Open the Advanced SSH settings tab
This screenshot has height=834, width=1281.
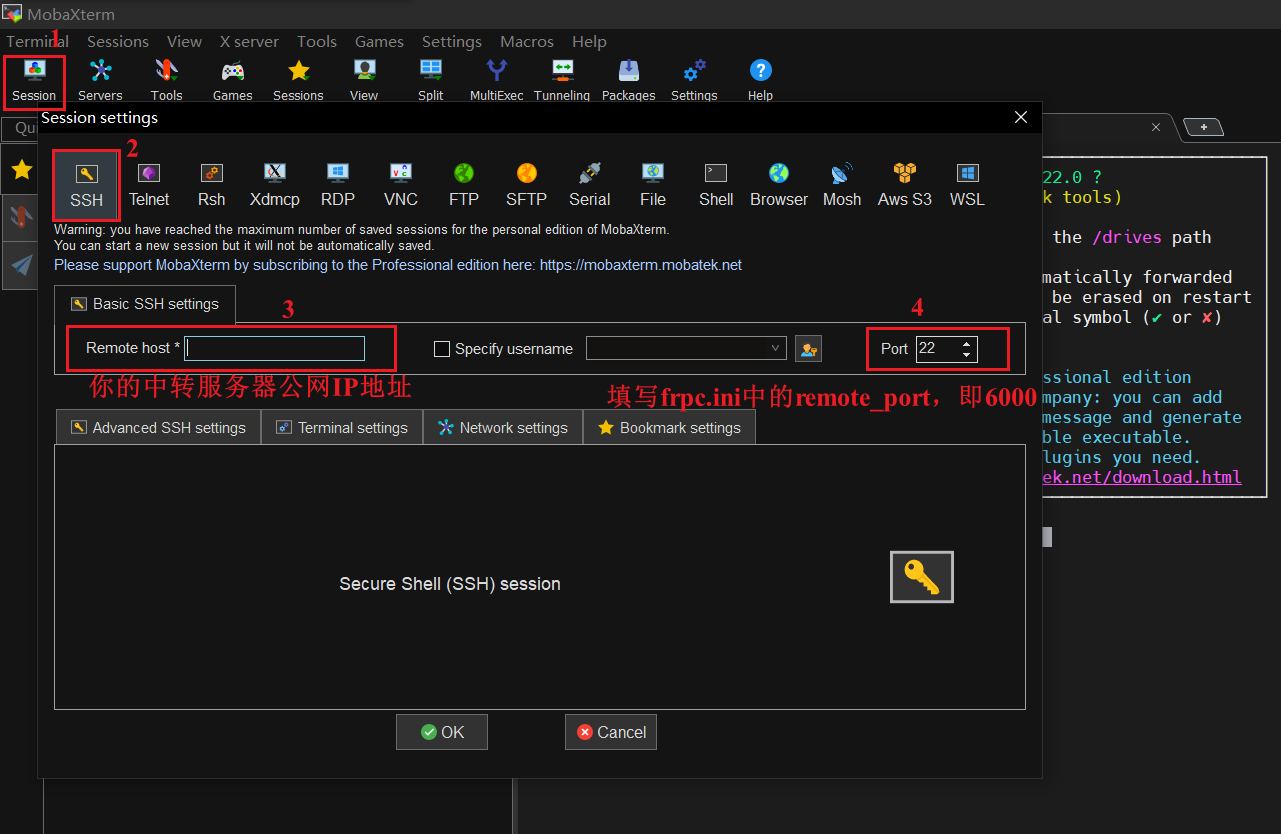click(x=158, y=427)
